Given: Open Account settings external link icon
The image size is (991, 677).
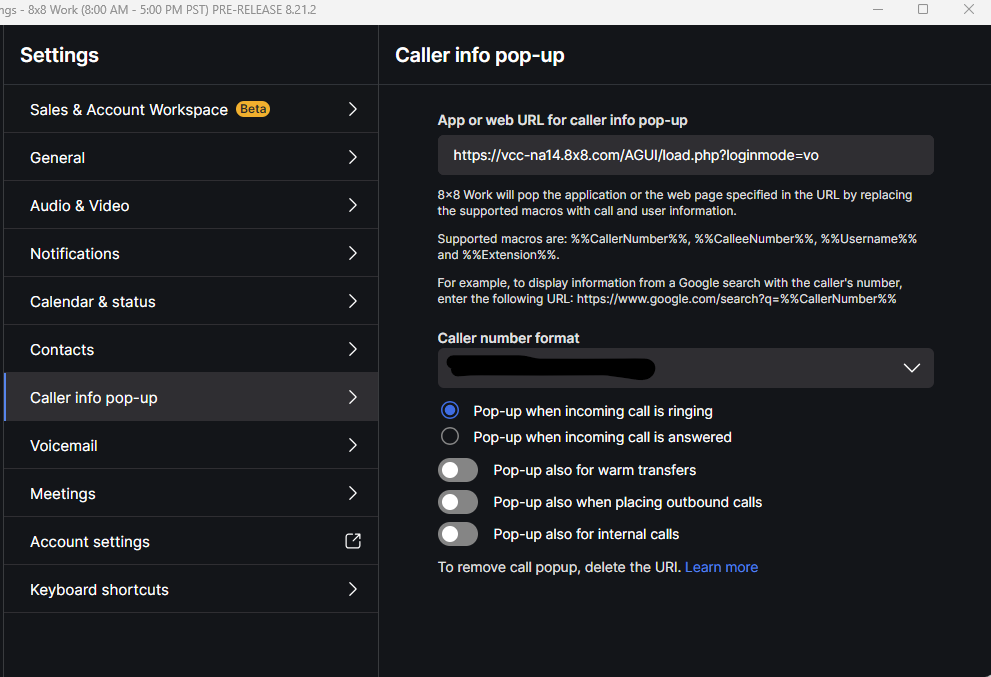Looking at the screenshot, I should 353,541.
